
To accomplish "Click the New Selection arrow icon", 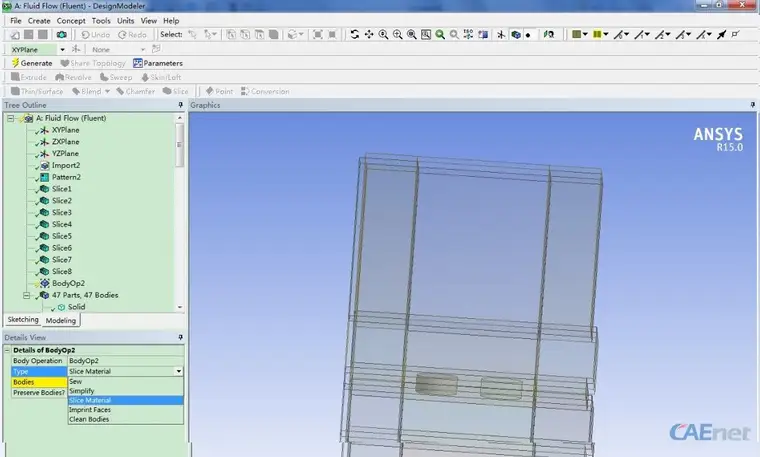I will pyautogui.click(x=192, y=34).
